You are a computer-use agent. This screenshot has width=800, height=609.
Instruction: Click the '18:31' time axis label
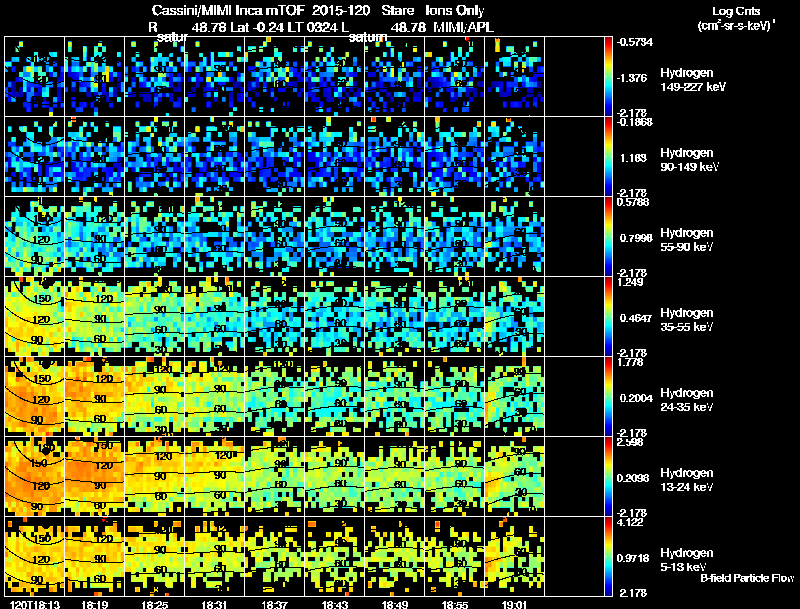pyautogui.click(x=215, y=604)
